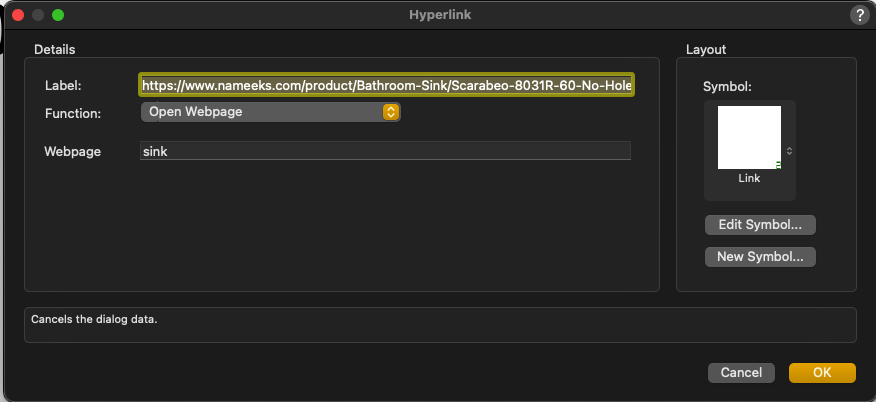Click the "Details" group heading
Image resolution: width=876 pixels, height=402 pixels.
pos(55,49)
